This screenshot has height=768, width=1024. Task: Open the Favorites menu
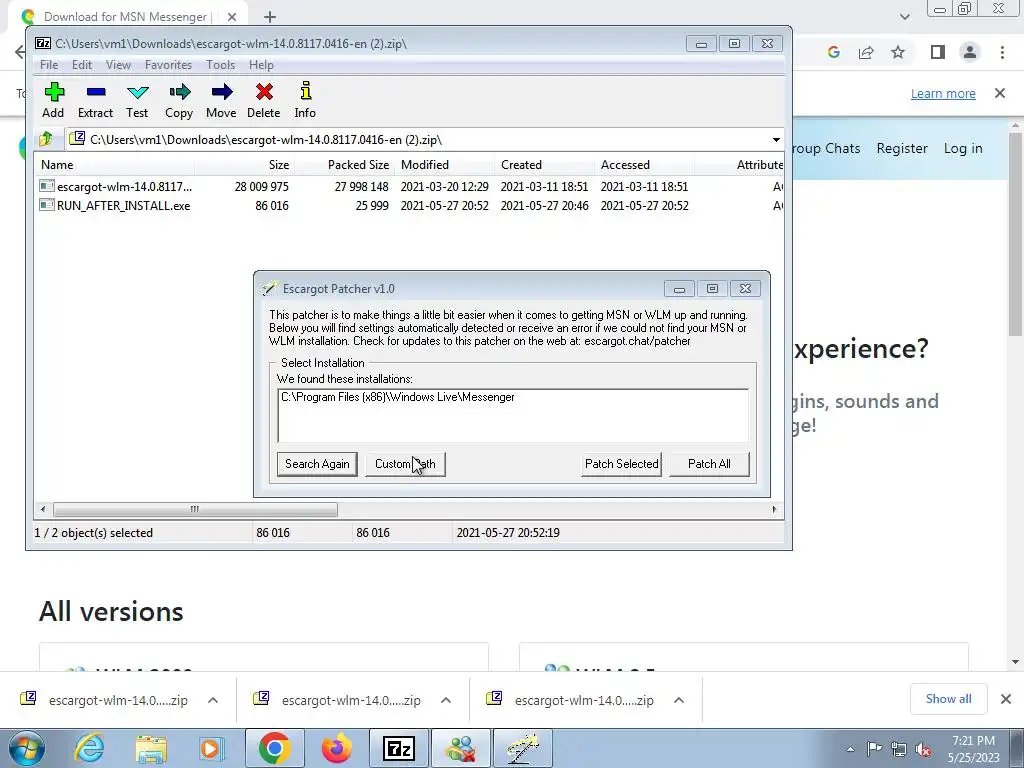pos(168,65)
